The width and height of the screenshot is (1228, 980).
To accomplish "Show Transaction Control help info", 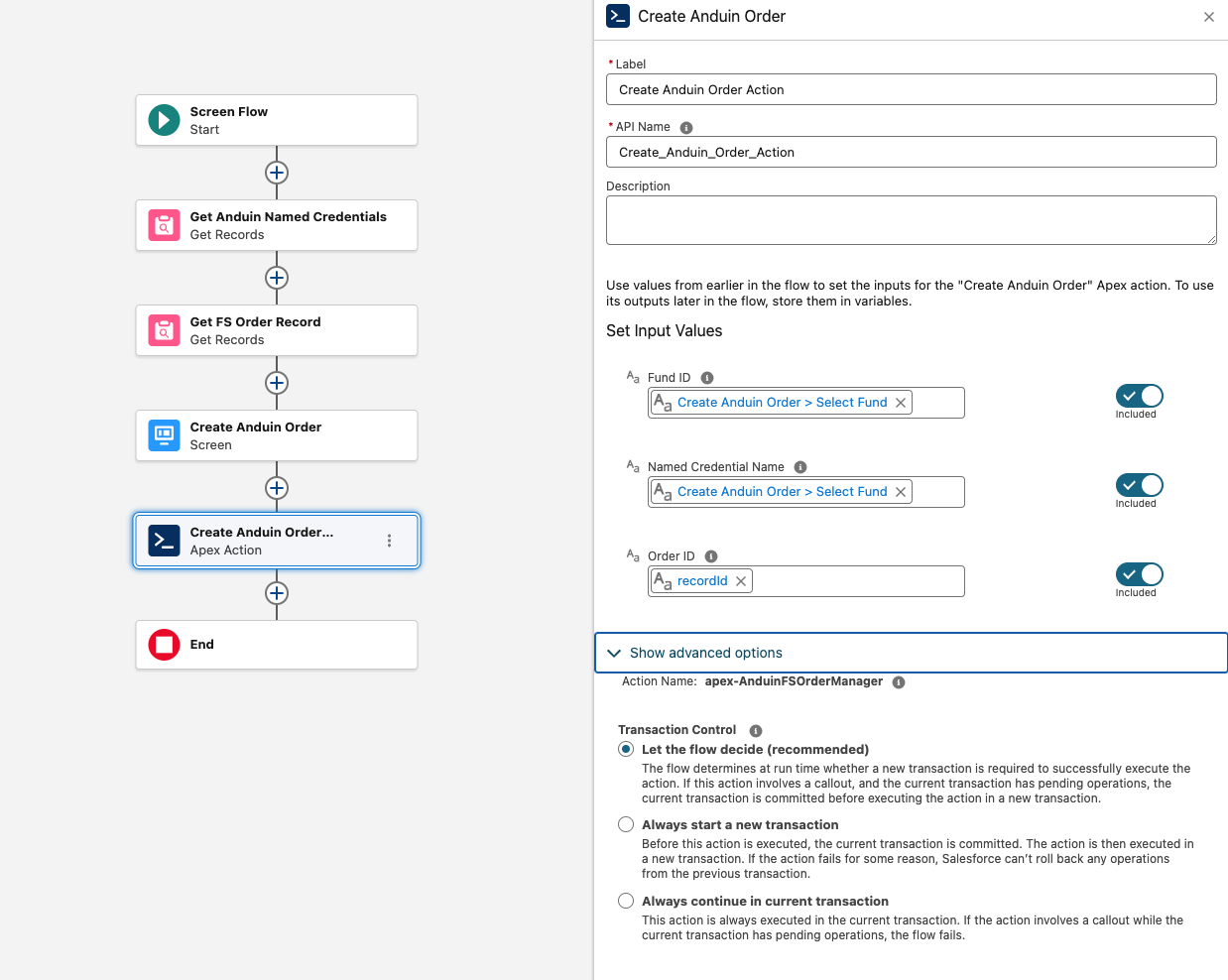I will pos(756,731).
